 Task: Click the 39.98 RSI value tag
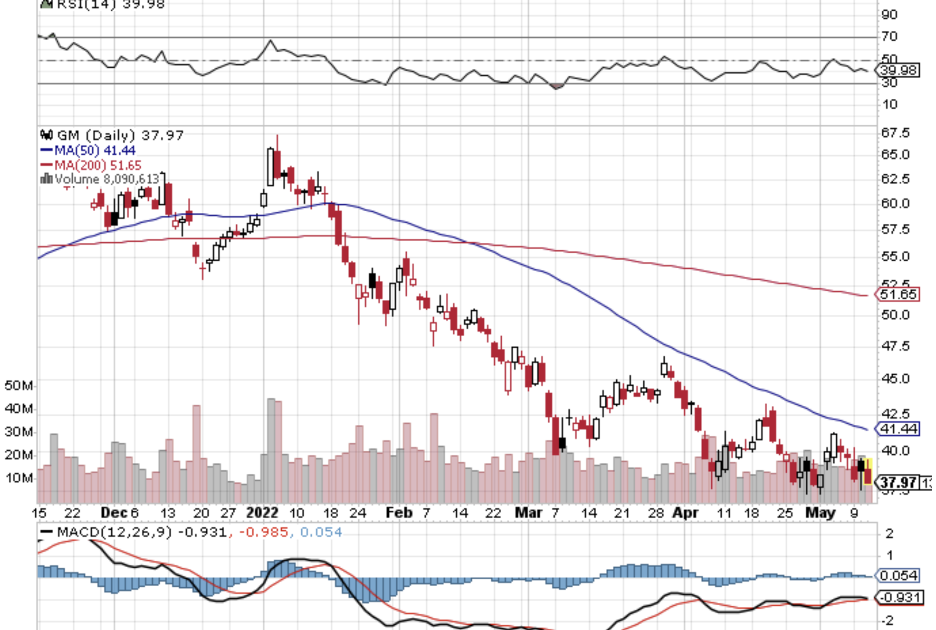[x=891, y=70]
